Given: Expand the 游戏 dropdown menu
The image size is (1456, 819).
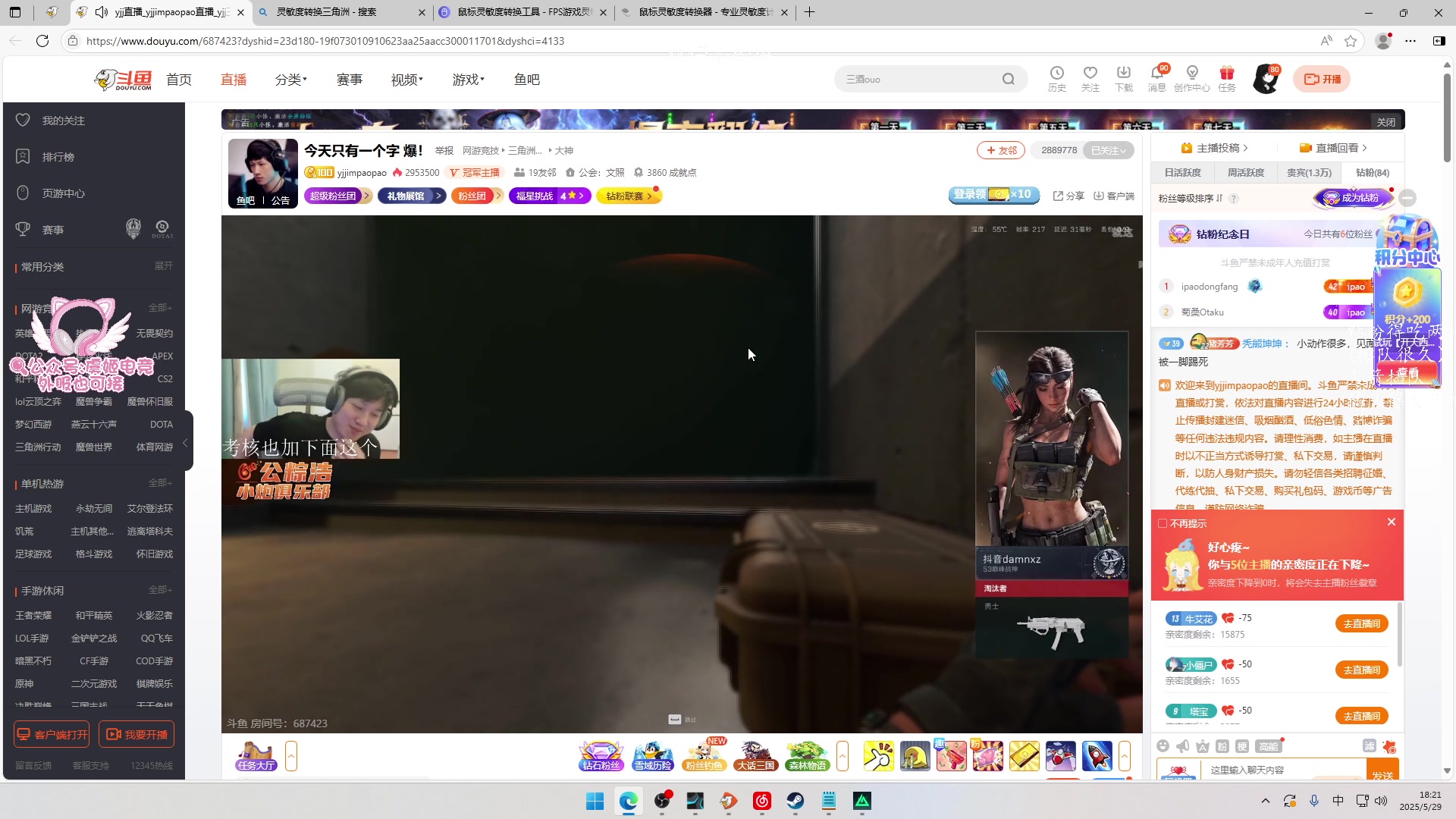Looking at the screenshot, I should click(469, 80).
